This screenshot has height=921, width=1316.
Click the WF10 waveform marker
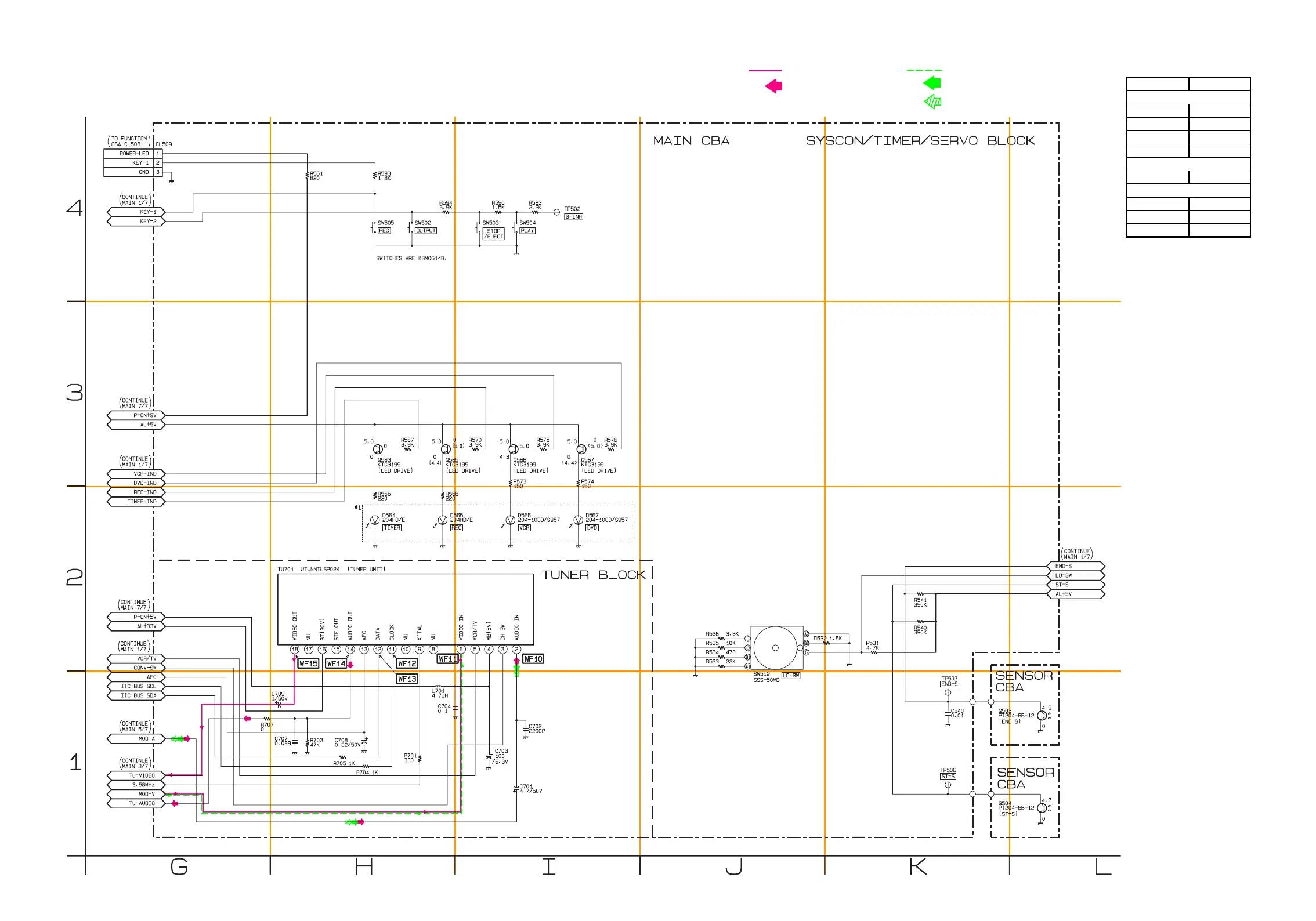(x=533, y=659)
